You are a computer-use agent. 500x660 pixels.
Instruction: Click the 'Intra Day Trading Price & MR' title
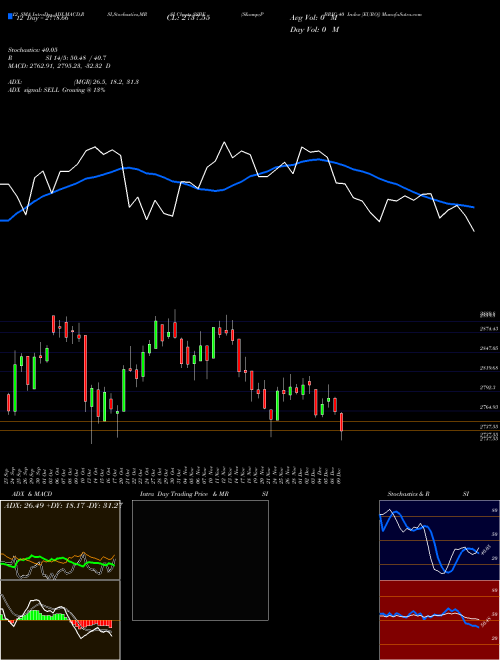click(184, 494)
